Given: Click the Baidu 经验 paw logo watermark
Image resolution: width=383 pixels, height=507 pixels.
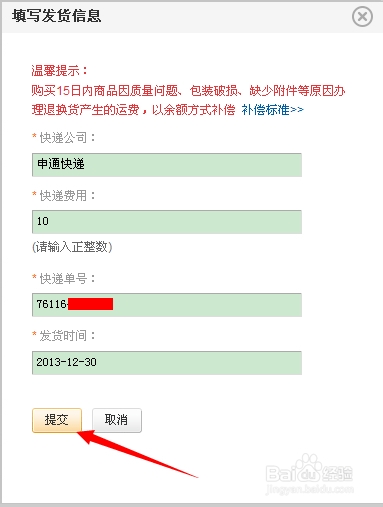Looking at the screenshot, I should tap(309, 468).
